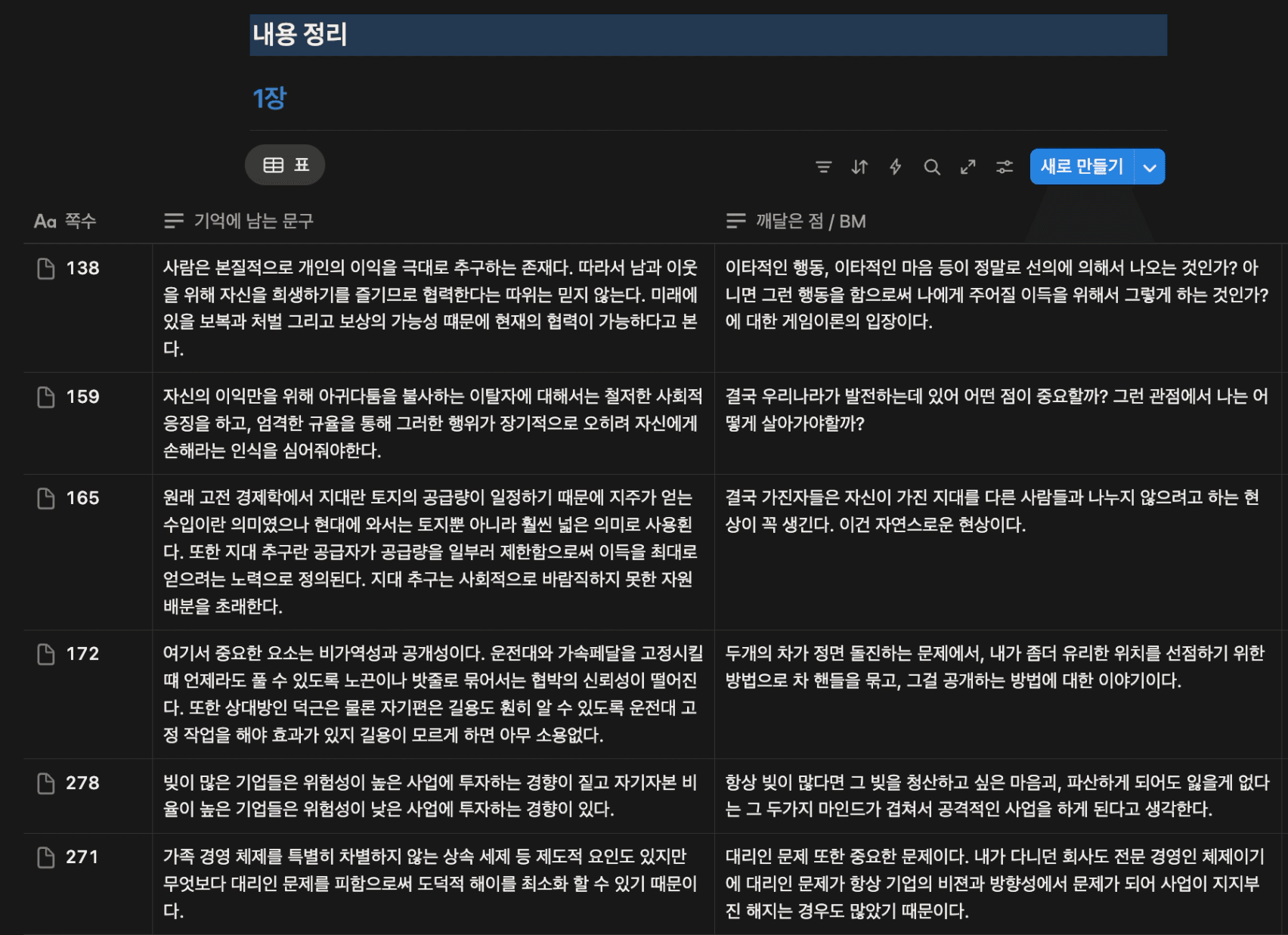Open the sort arrows icon

(x=859, y=167)
